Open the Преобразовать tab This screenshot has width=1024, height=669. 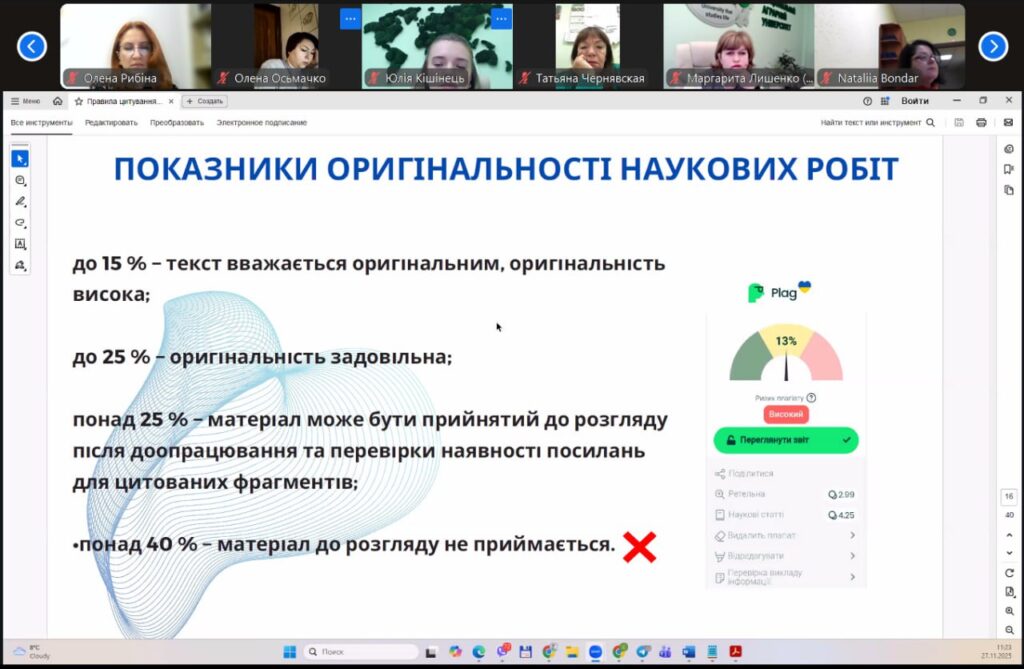coord(177,122)
